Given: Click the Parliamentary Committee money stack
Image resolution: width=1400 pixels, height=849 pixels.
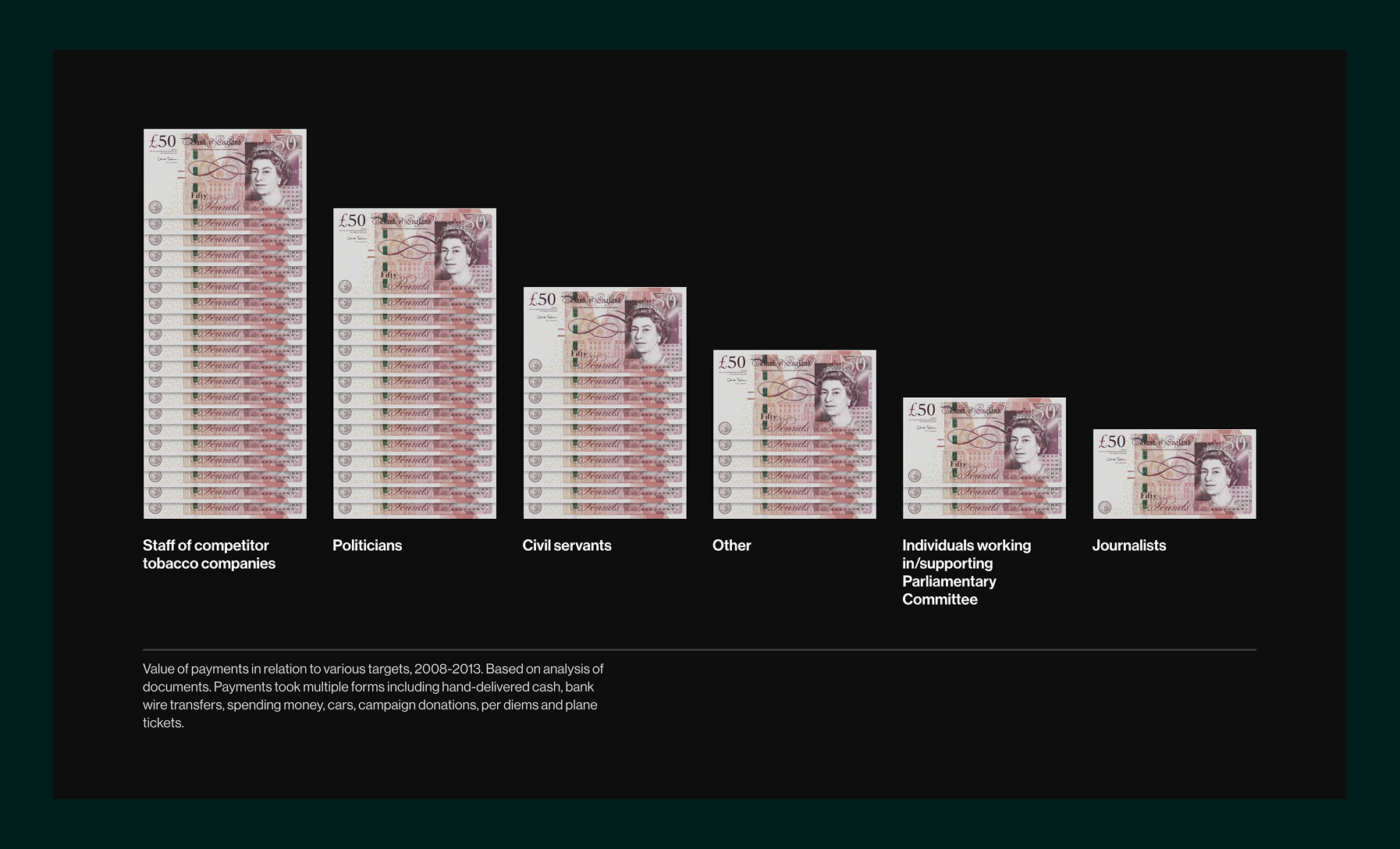Looking at the screenshot, I should (984, 456).
